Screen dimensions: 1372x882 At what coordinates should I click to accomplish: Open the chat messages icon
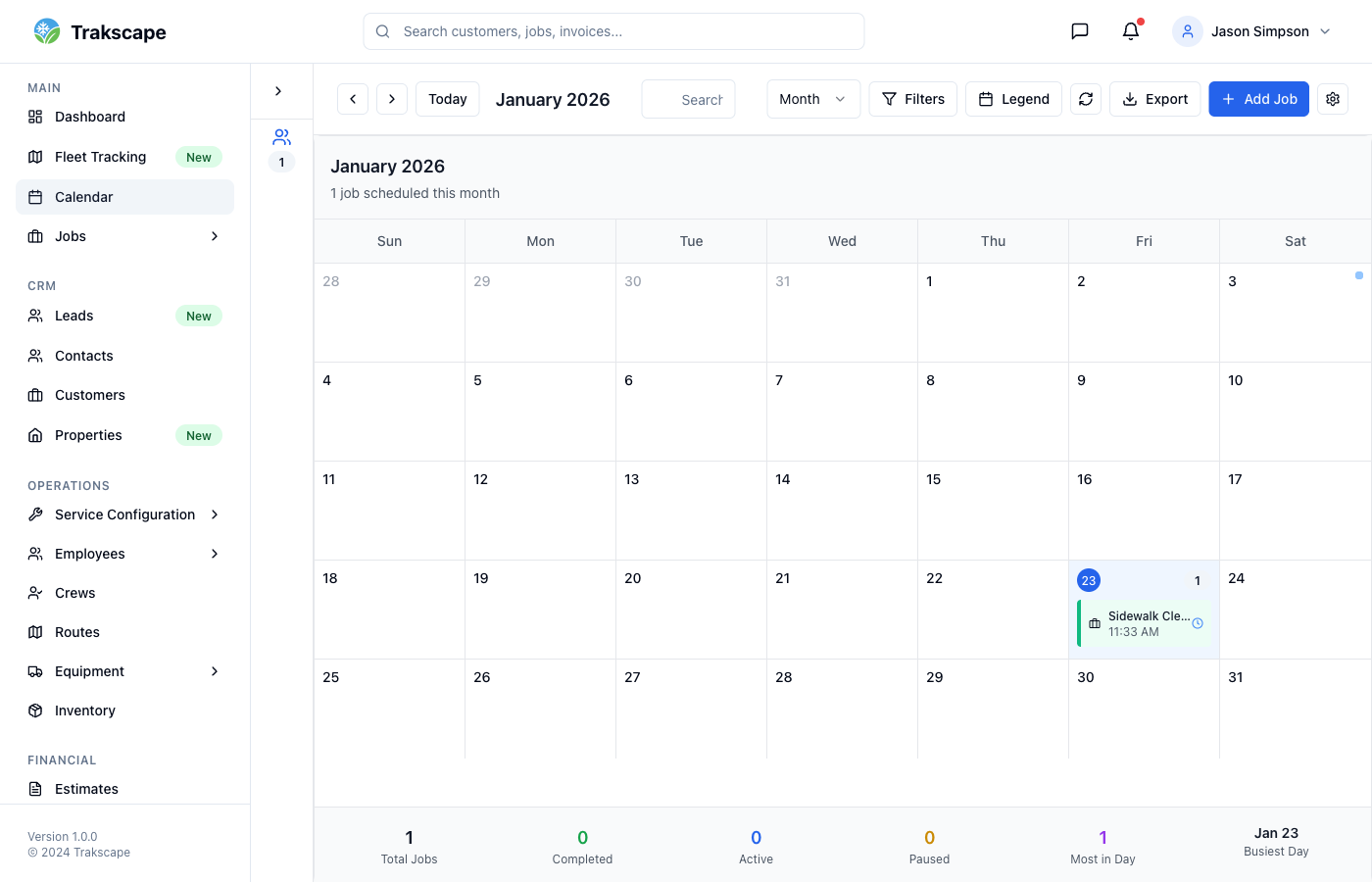[x=1079, y=30]
